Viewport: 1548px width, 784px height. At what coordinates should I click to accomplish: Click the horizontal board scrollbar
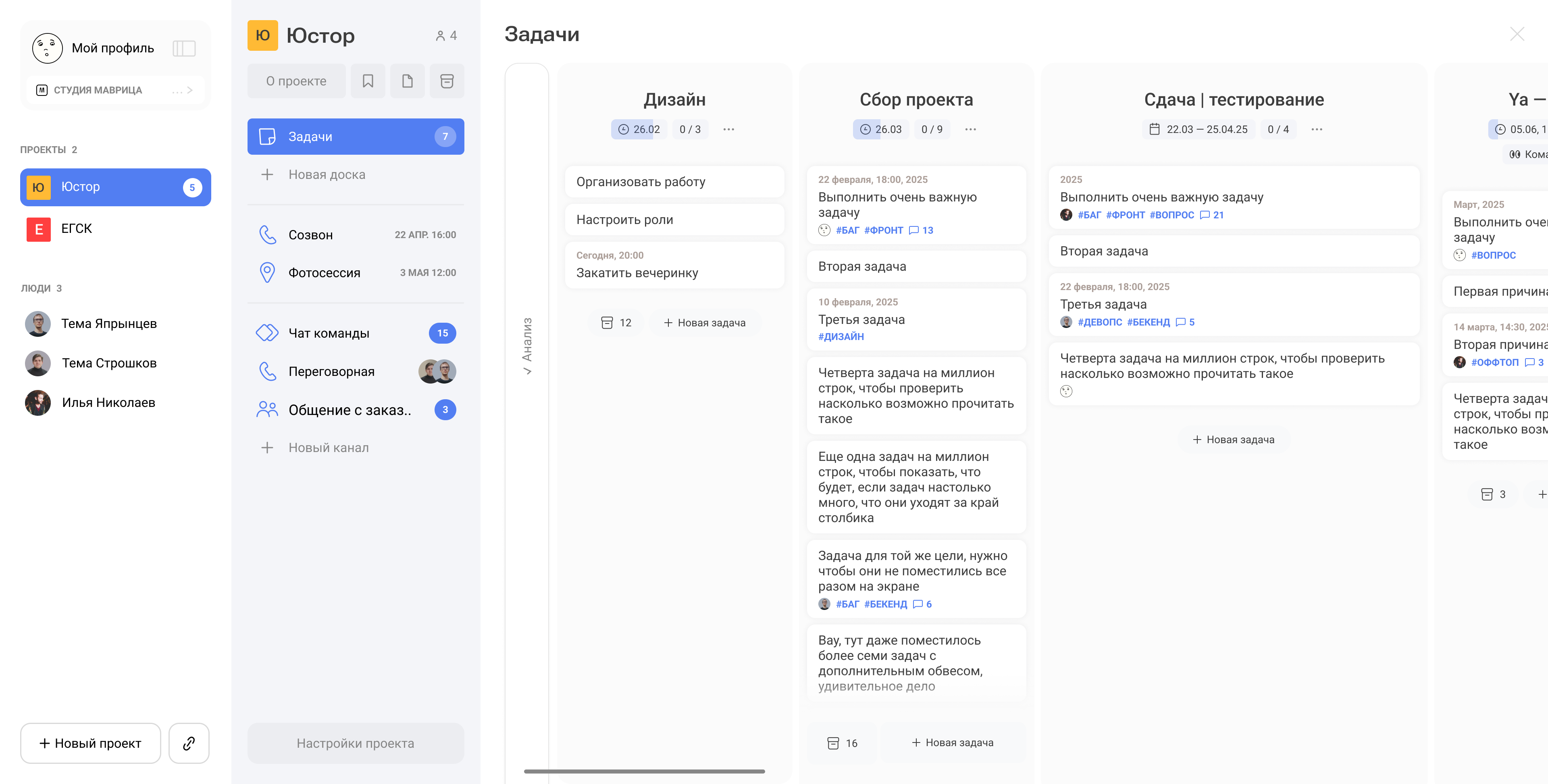click(644, 772)
